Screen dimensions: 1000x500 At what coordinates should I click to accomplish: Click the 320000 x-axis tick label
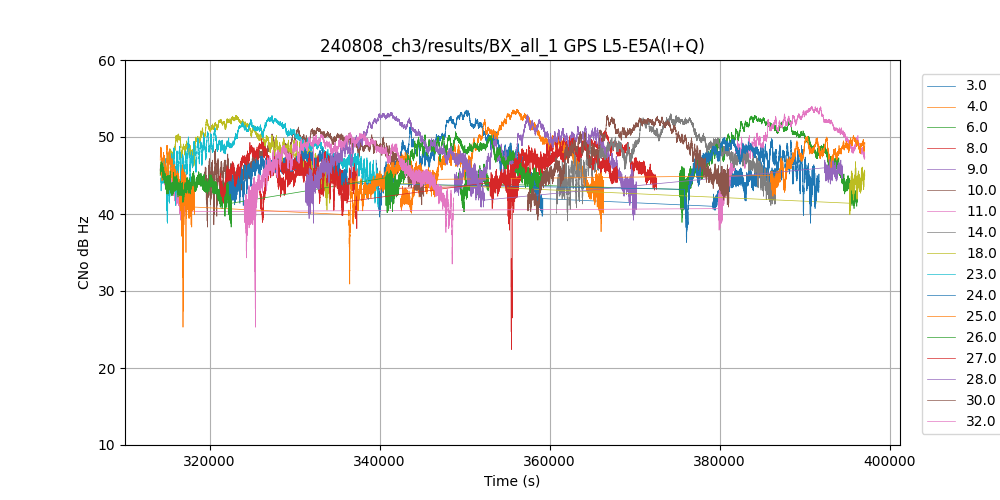pos(210,462)
